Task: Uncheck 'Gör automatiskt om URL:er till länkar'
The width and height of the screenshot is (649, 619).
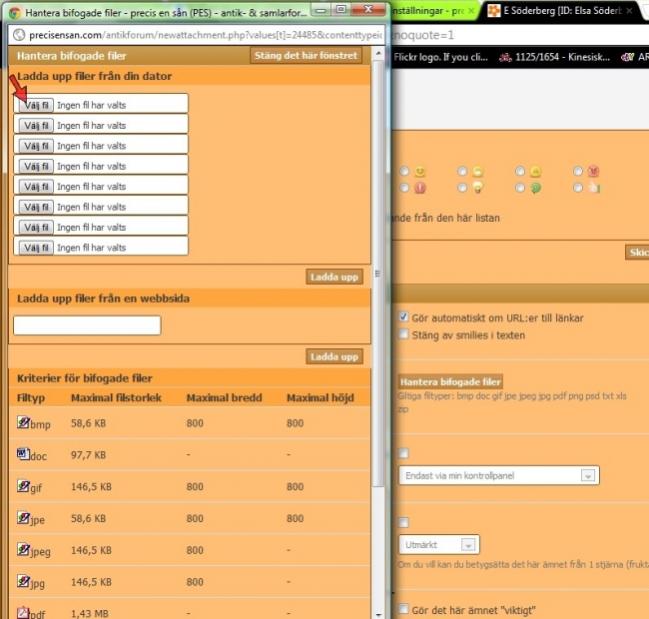Action: [404, 317]
